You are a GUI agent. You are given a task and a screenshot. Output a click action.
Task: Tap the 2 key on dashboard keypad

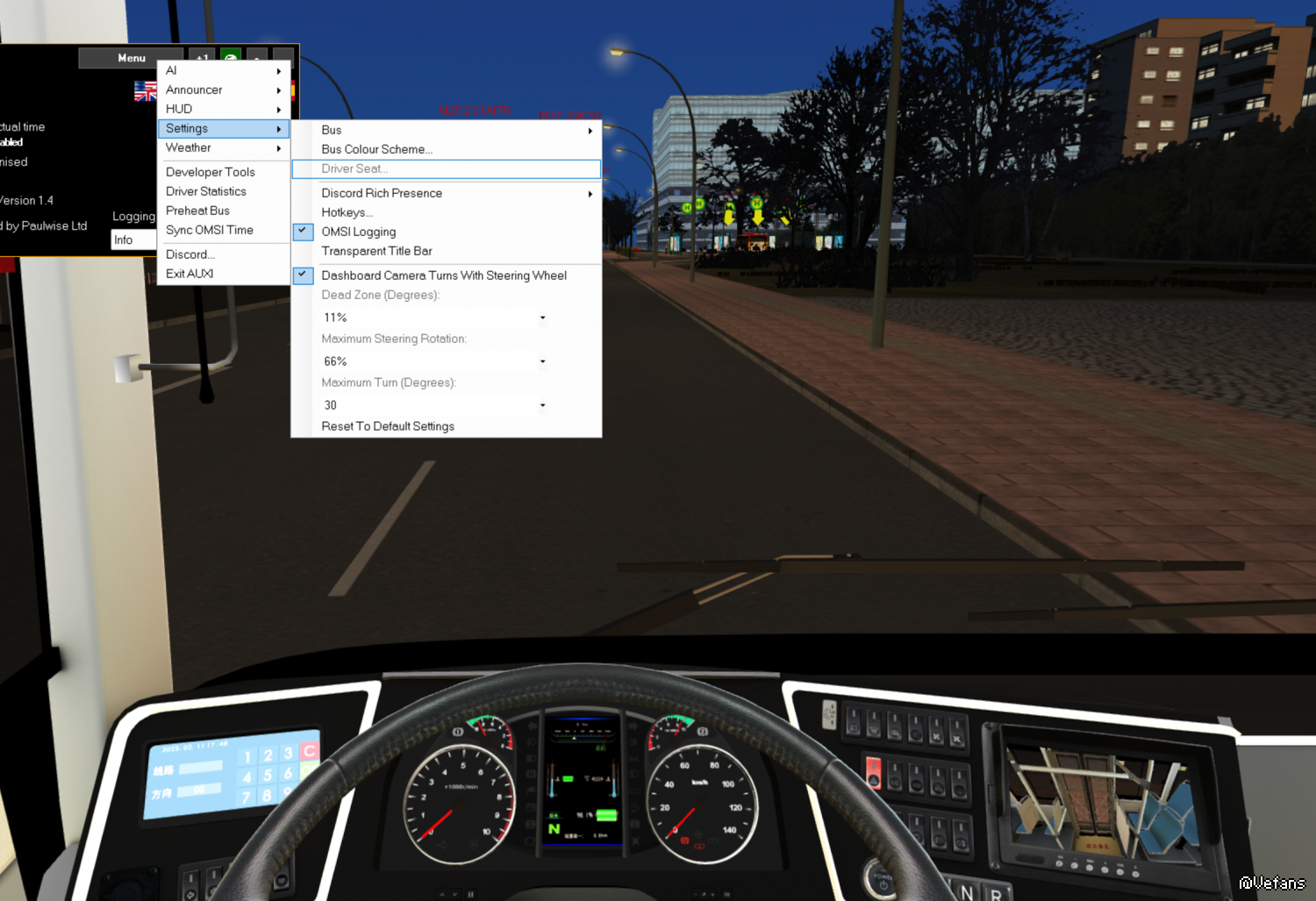(268, 755)
